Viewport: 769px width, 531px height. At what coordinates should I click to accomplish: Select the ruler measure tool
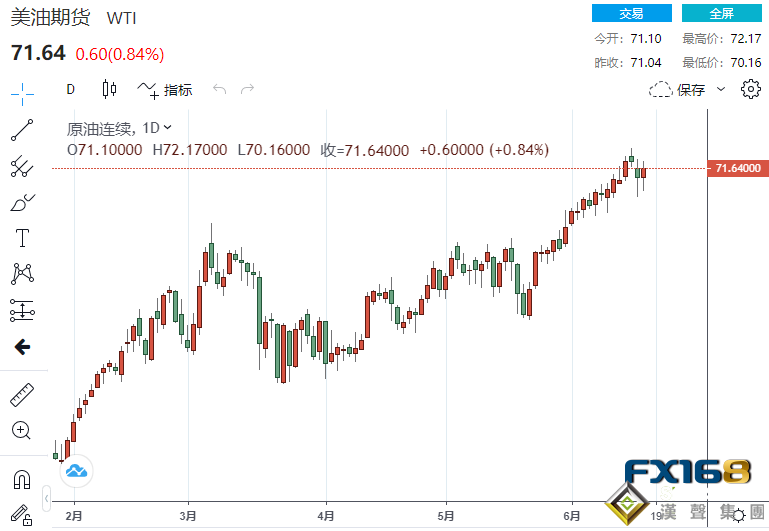point(22,394)
